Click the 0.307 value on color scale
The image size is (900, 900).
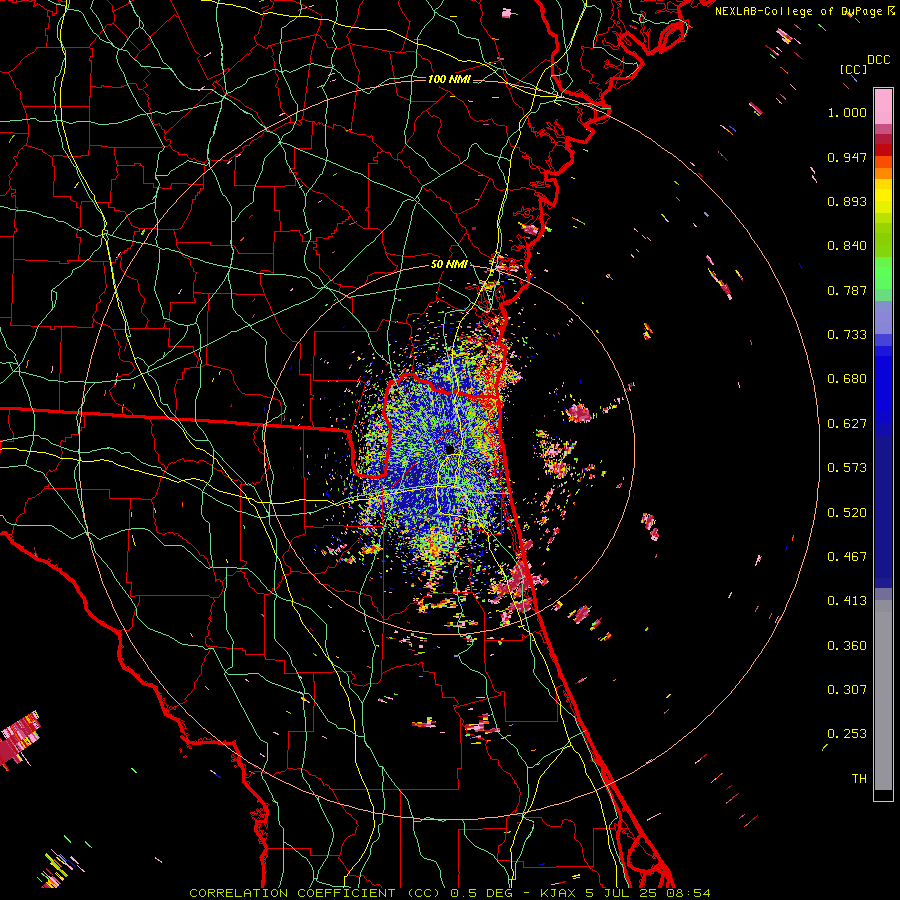click(847, 690)
